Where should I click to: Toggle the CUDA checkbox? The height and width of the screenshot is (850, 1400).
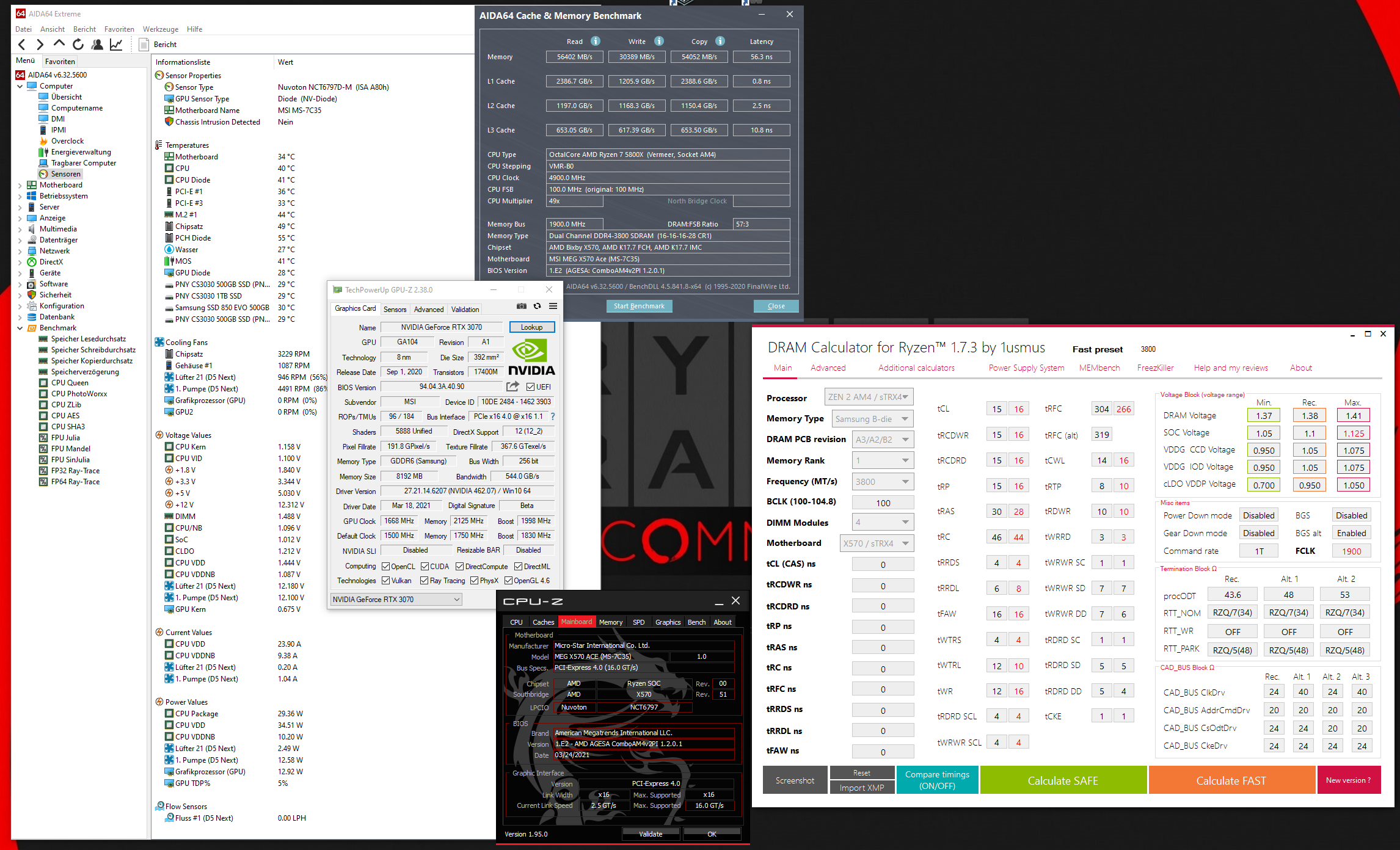pyautogui.click(x=425, y=567)
